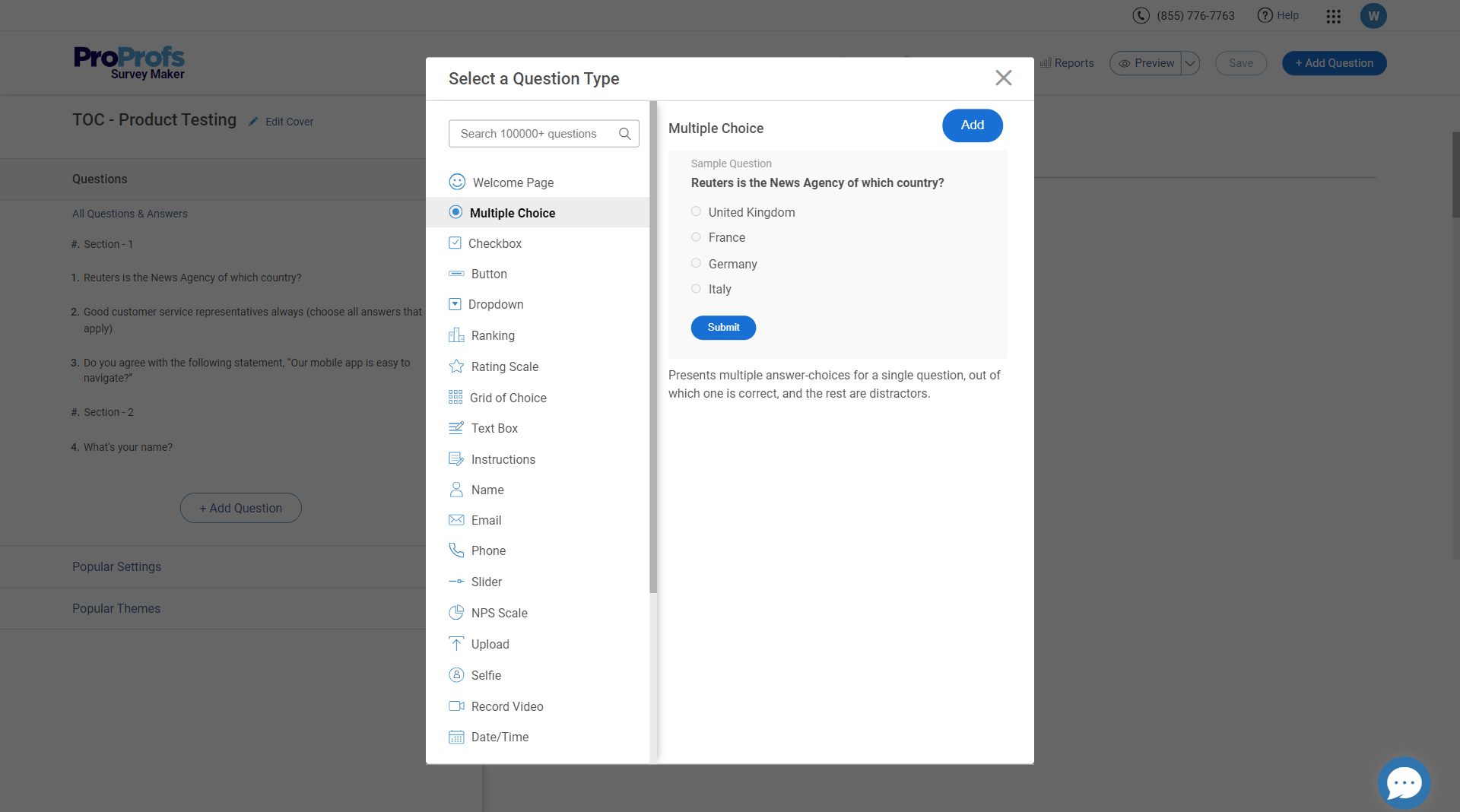Select the Rating Scale star icon
The image size is (1460, 812).
456,366
